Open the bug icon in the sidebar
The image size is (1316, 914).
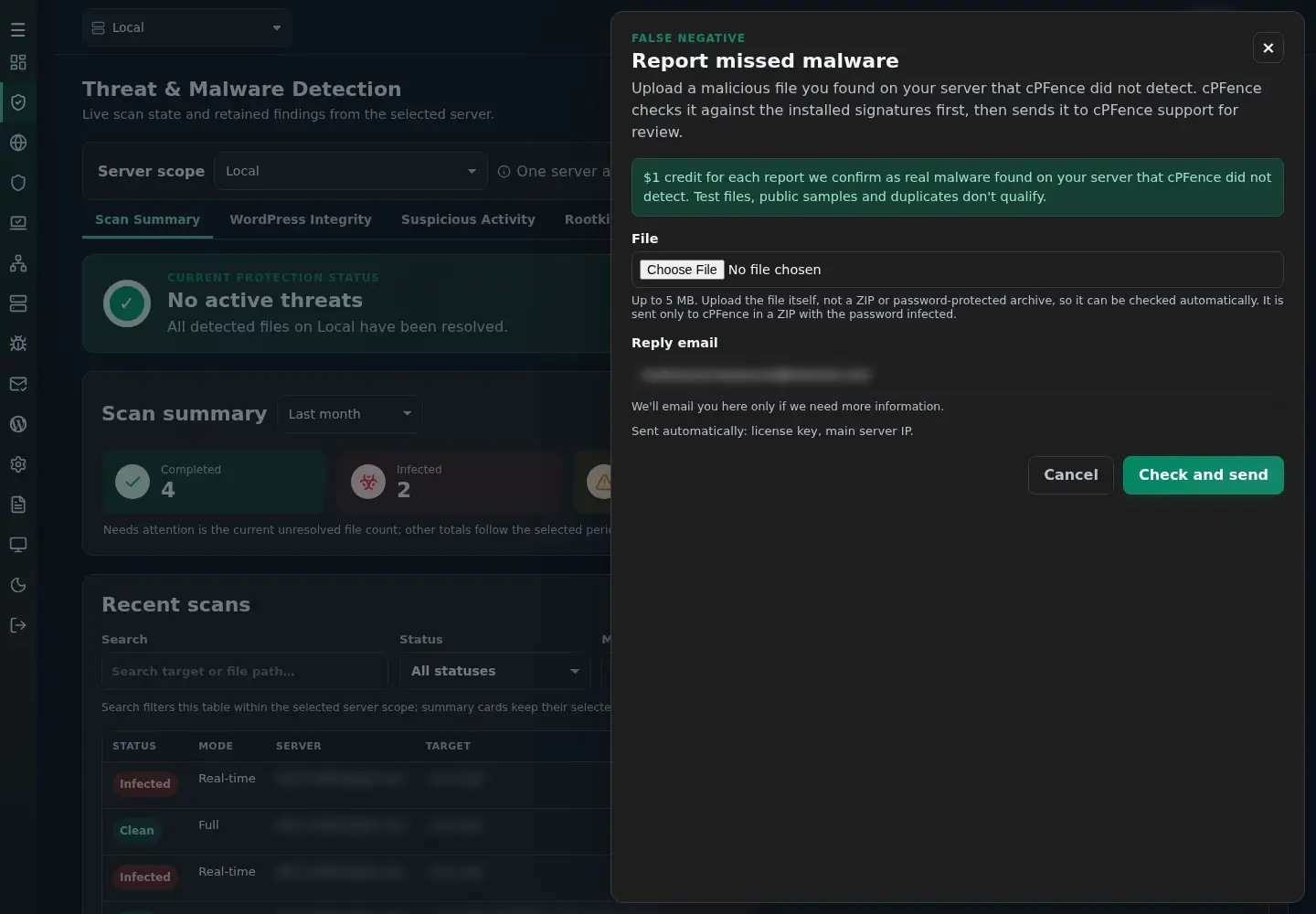tap(18, 344)
